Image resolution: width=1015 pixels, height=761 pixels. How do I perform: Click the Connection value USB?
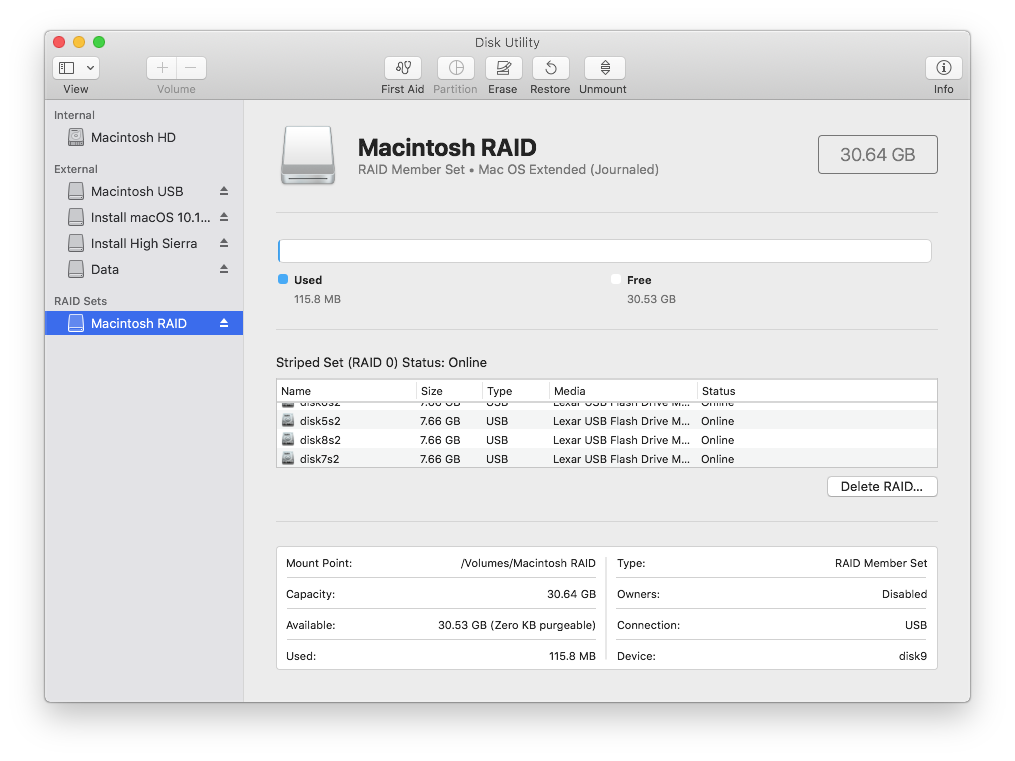[916, 625]
